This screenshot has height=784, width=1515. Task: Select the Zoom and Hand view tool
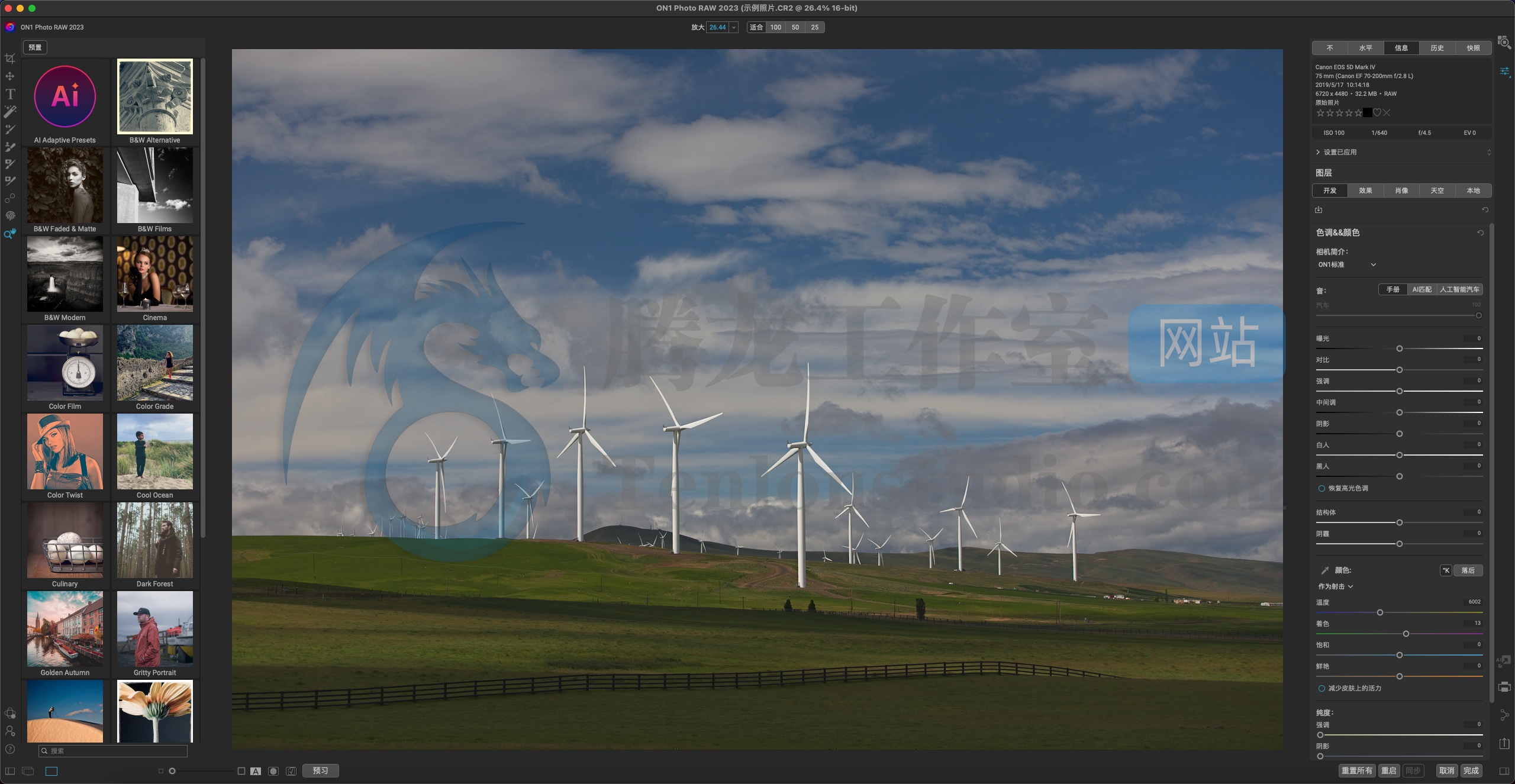tap(10, 234)
